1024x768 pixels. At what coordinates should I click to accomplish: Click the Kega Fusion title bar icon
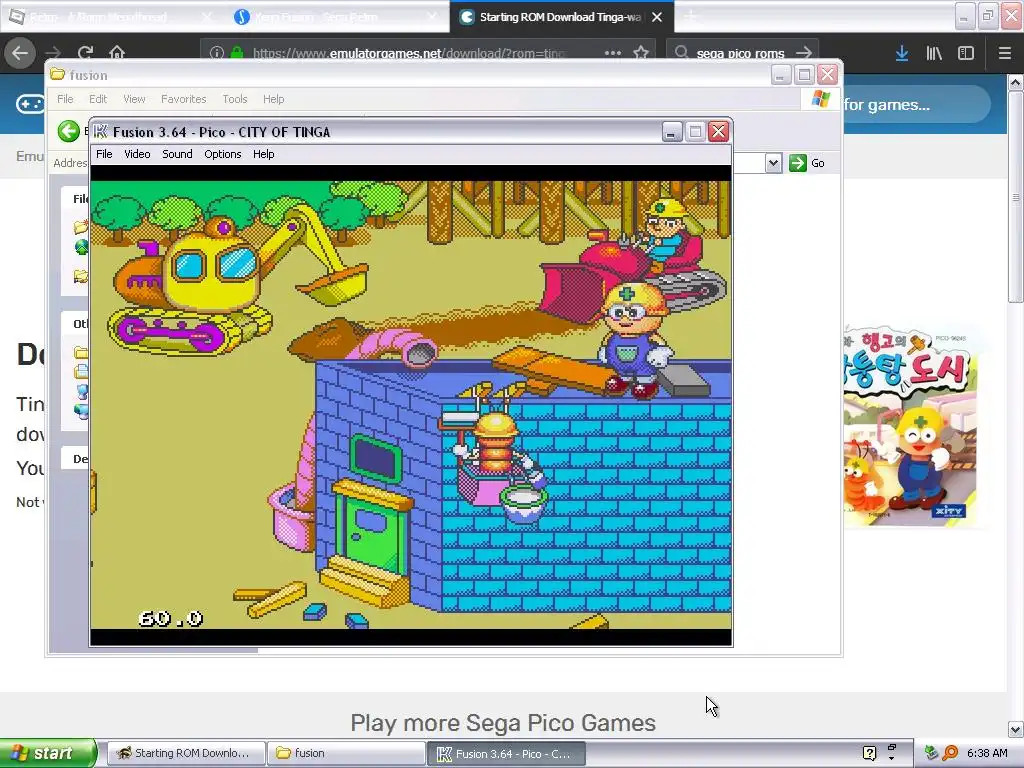point(101,132)
